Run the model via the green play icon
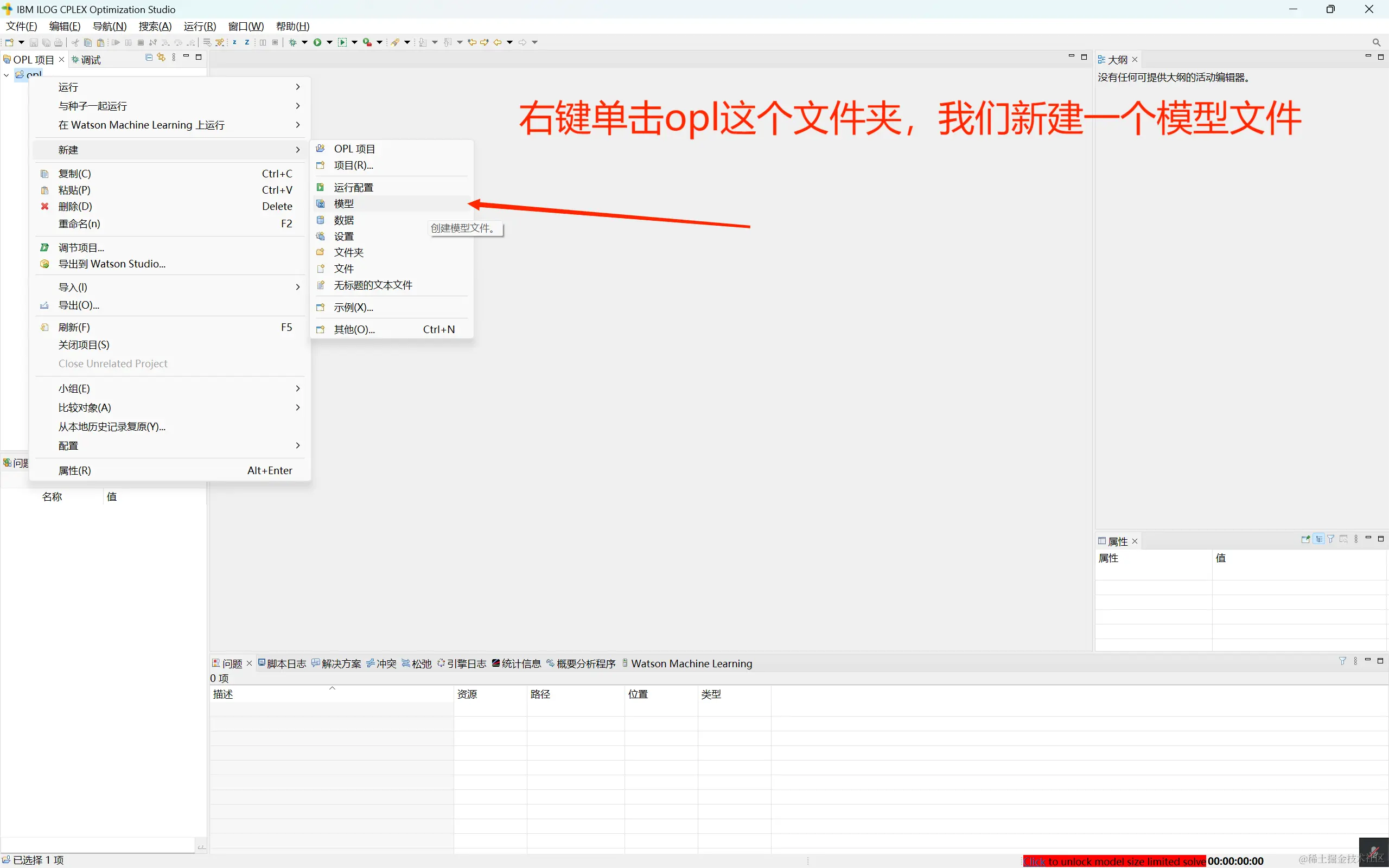 point(318,42)
